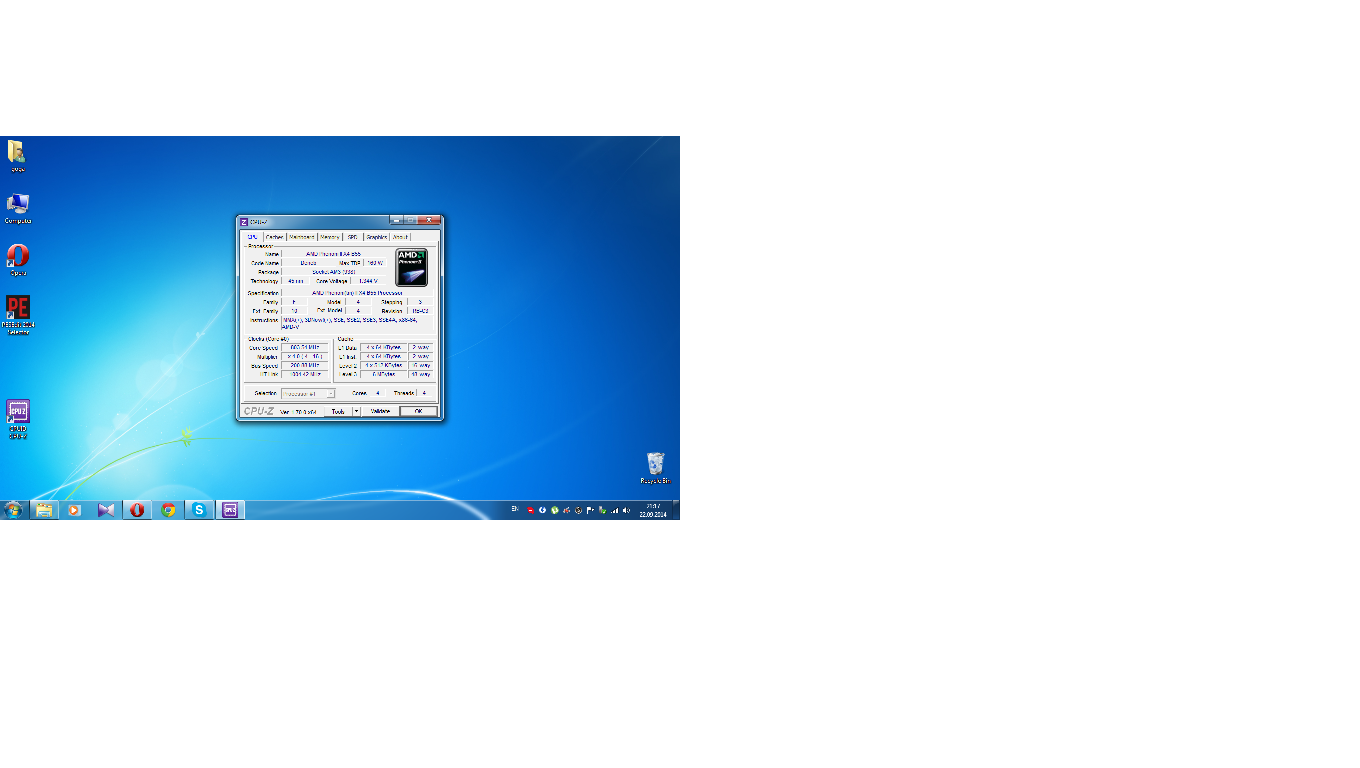
Task: Switch to the SPD tab
Action: tap(352, 237)
